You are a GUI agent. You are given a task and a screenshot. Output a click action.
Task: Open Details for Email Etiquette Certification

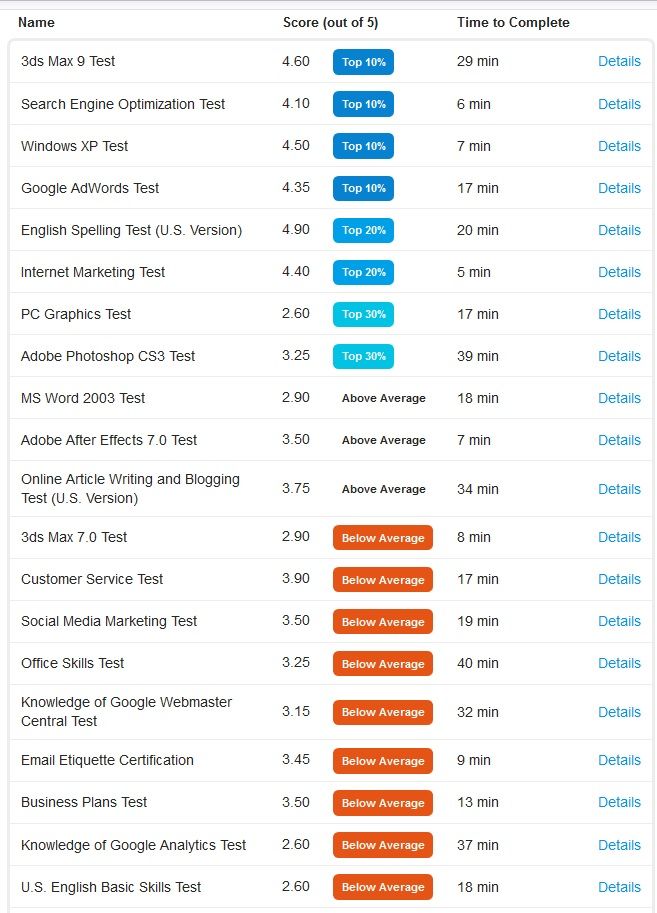click(x=619, y=760)
